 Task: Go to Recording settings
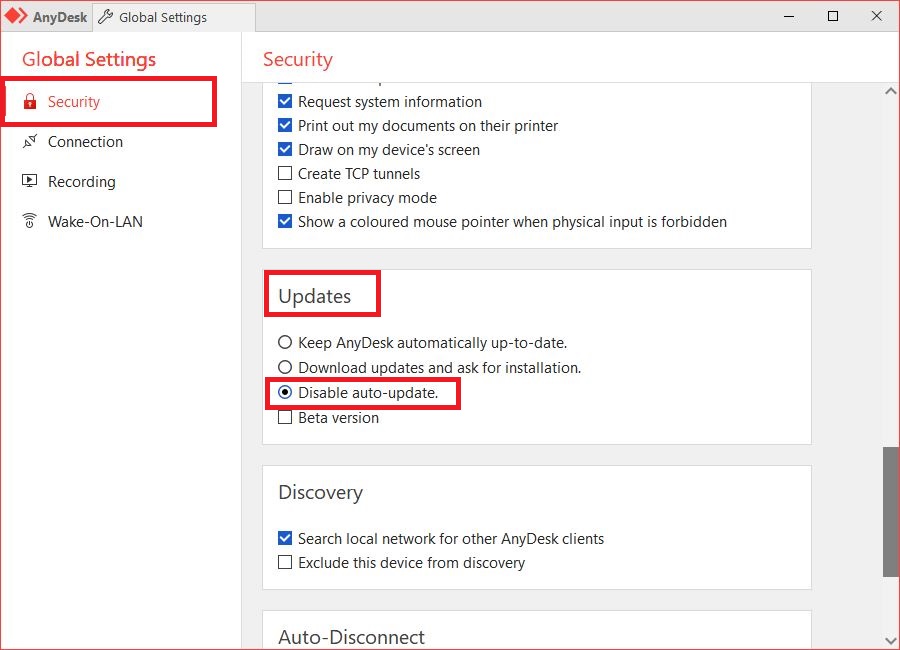82,181
